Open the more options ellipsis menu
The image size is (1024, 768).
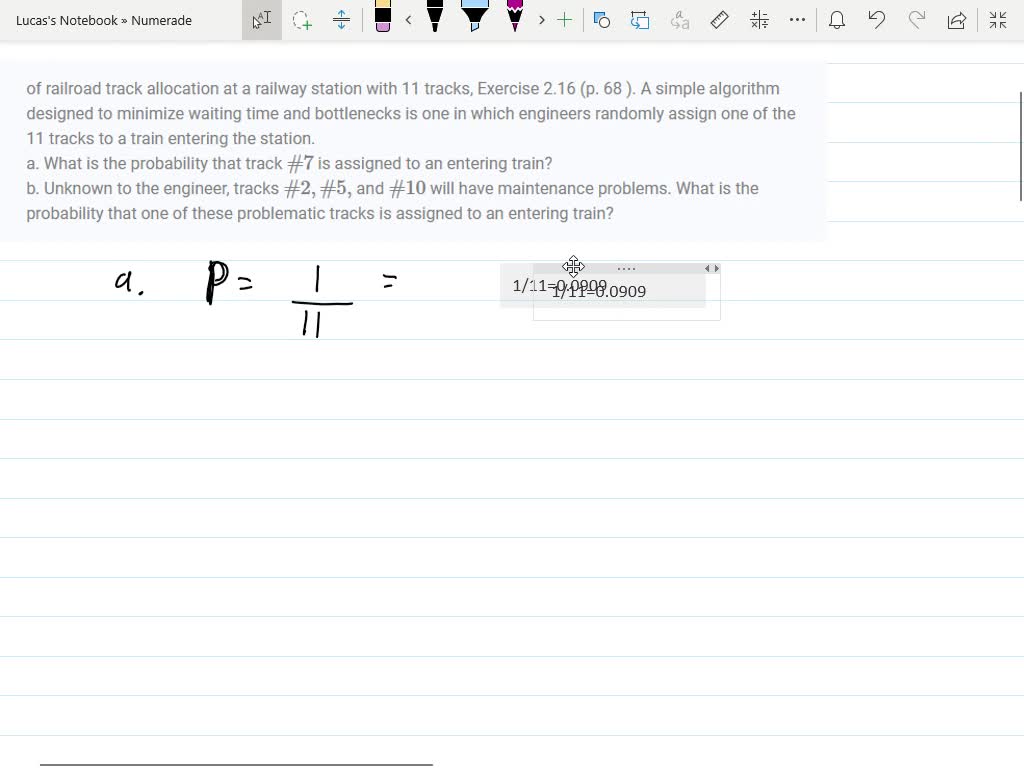(x=797, y=20)
